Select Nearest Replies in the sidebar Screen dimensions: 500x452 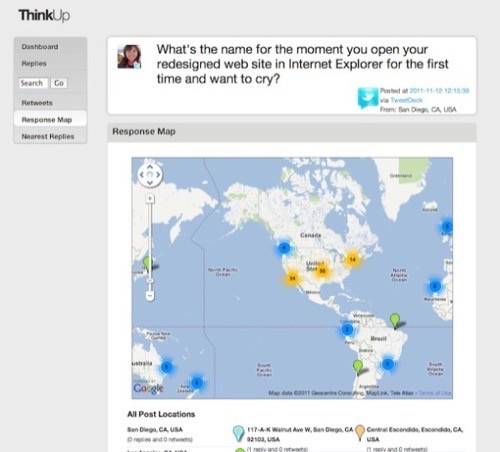tap(48, 136)
